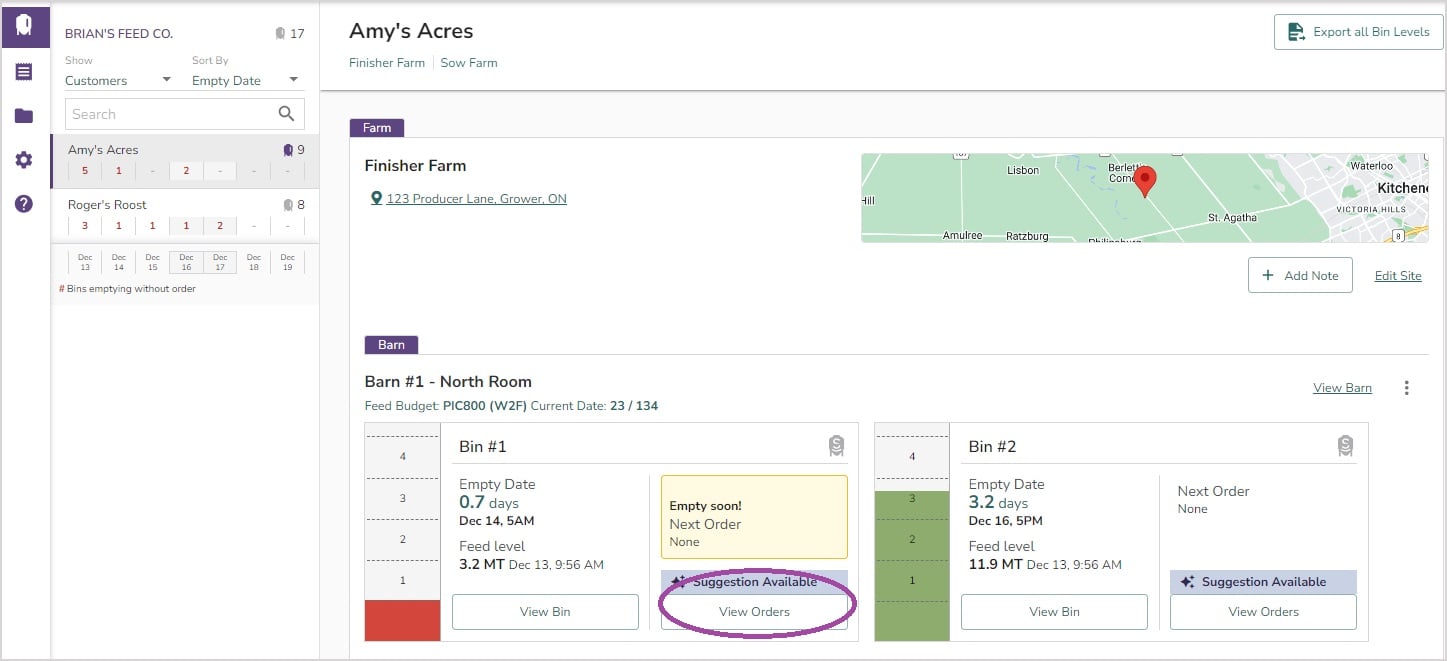
Task: Click the bin icon next to Bin #1 header
Action: [x=836, y=446]
